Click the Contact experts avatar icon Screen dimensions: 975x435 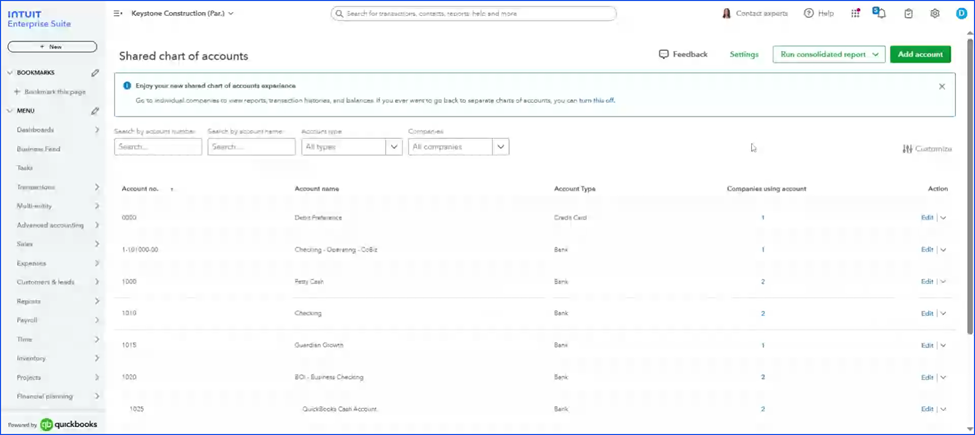(726, 13)
